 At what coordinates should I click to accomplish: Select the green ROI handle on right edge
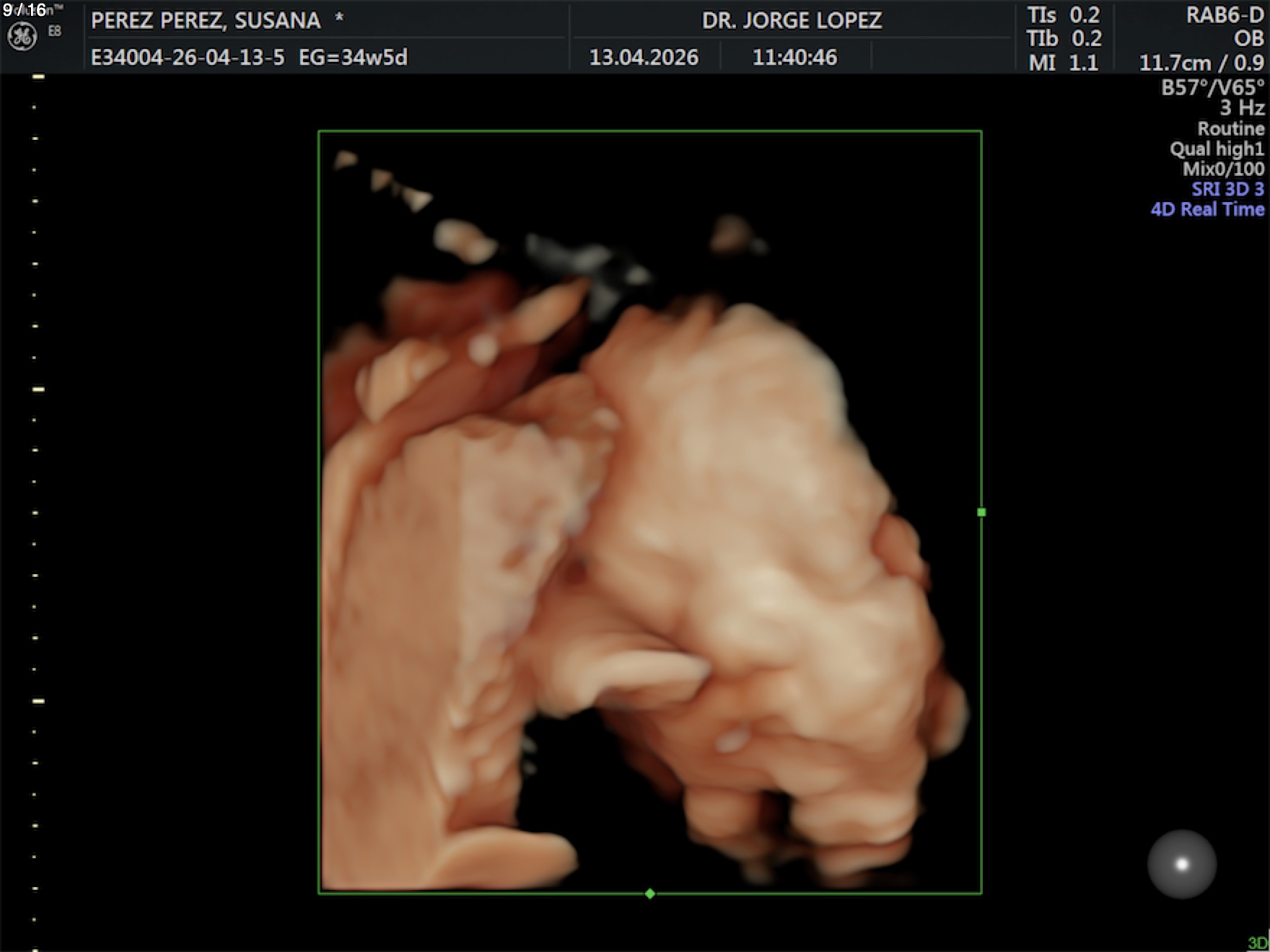pos(981,512)
